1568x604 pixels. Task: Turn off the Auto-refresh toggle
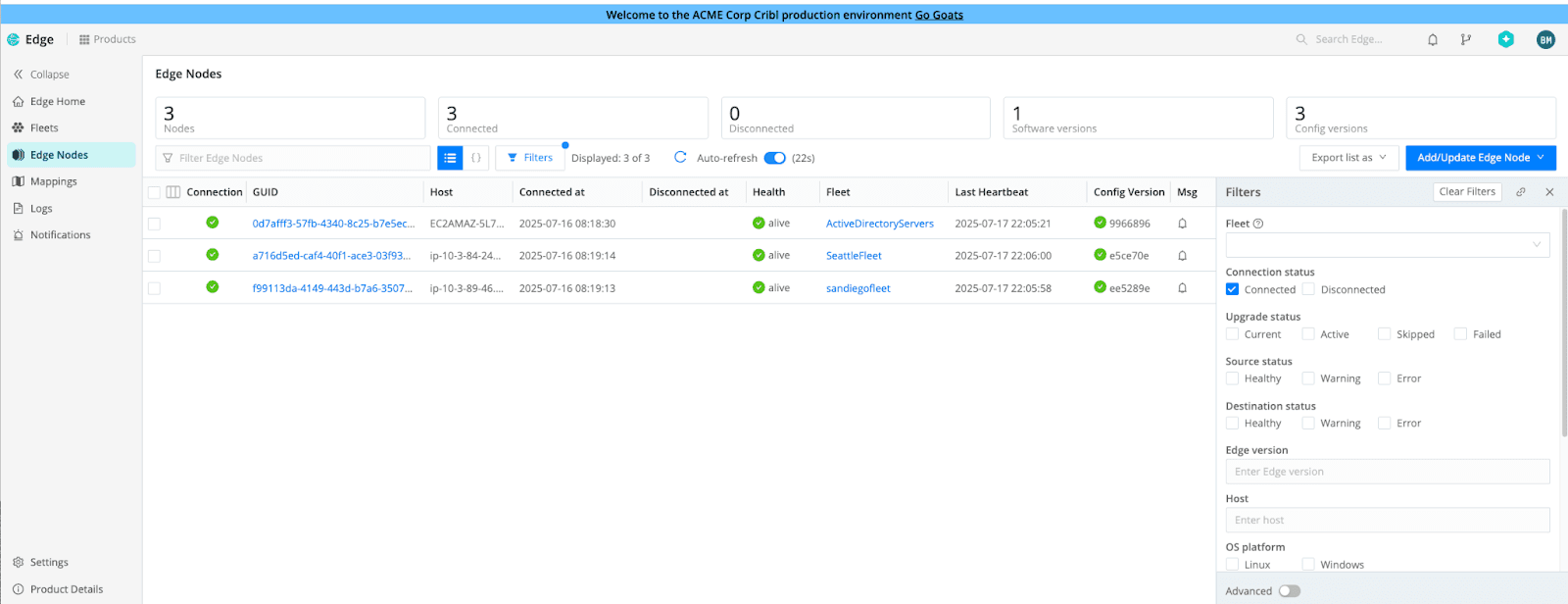[774, 158]
